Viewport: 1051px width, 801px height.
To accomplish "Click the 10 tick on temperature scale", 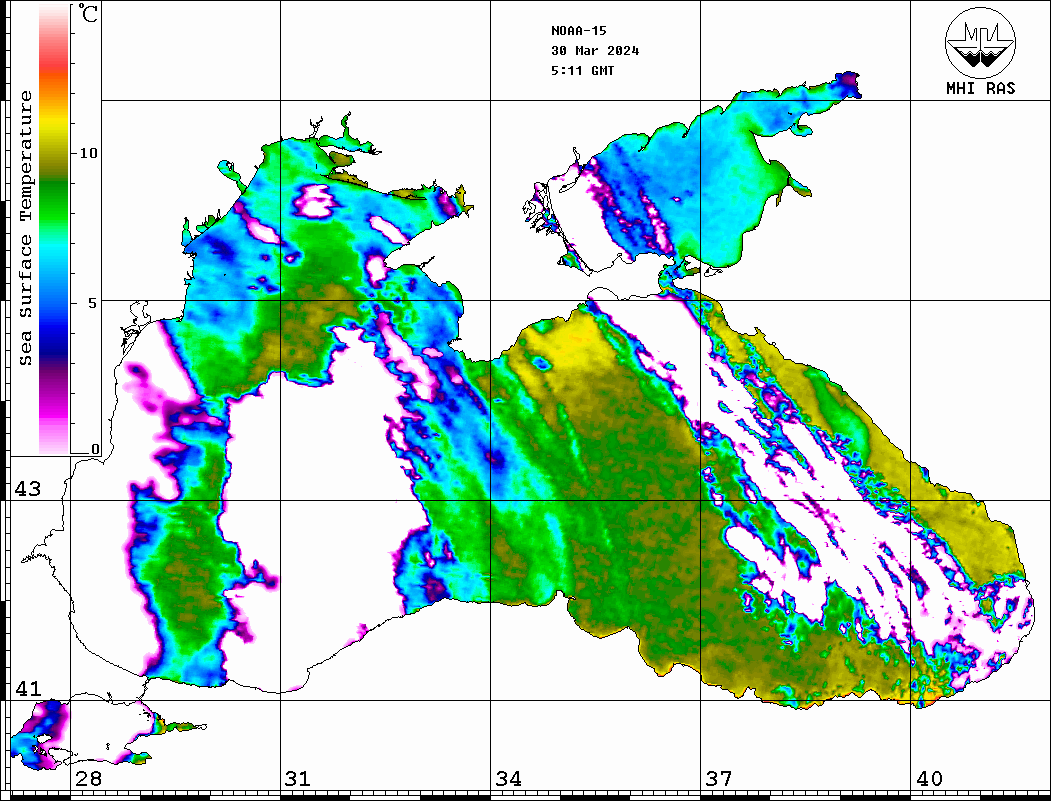I will click(88, 153).
